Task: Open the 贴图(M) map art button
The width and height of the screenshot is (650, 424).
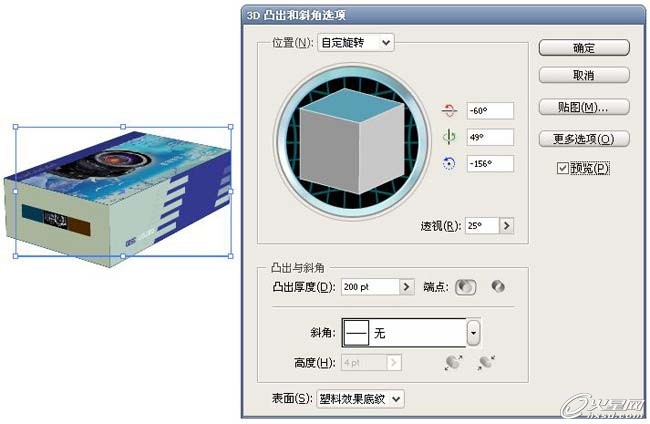Action: tap(584, 107)
